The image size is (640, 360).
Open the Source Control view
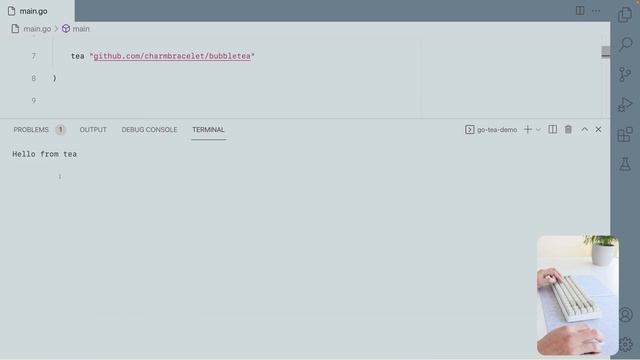(x=625, y=74)
